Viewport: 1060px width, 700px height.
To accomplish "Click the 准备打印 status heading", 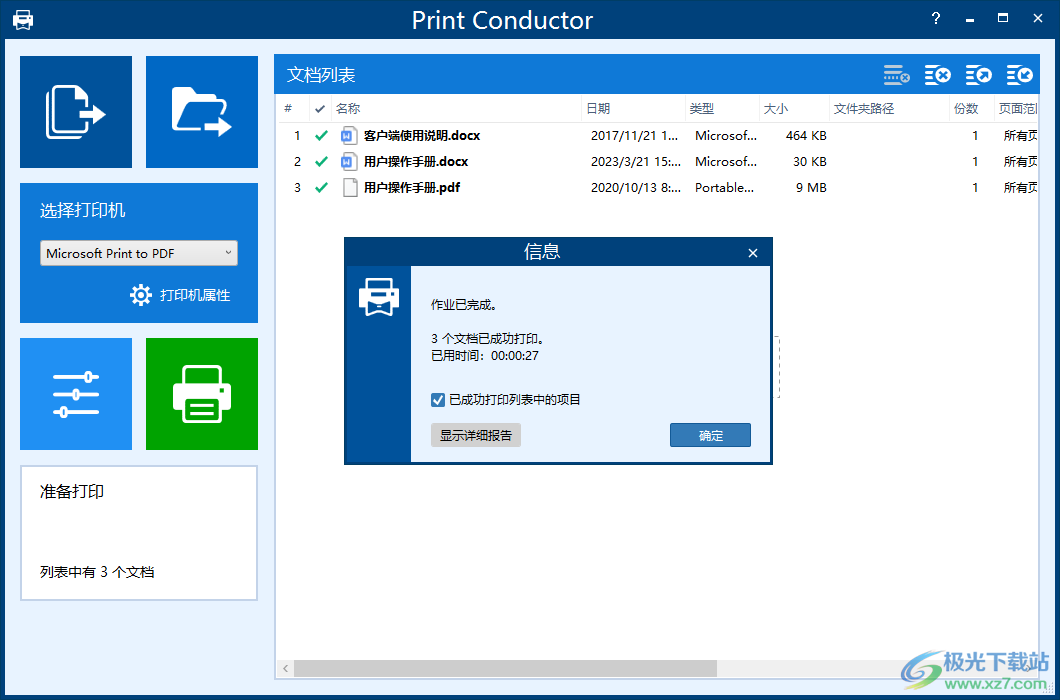I will pyautogui.click(x=72, y=492).
